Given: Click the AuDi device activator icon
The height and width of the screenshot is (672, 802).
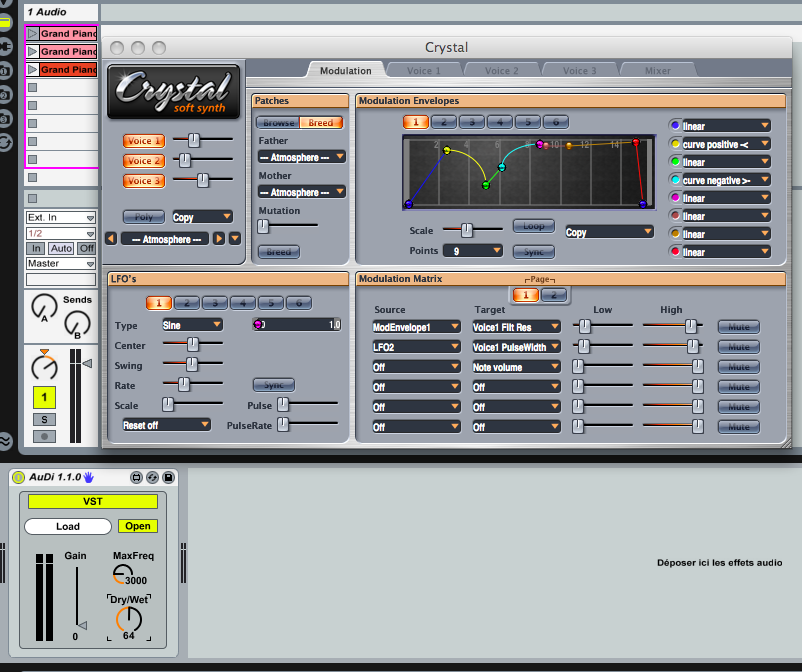Looking at the screenshot, I should coord(18,477).
